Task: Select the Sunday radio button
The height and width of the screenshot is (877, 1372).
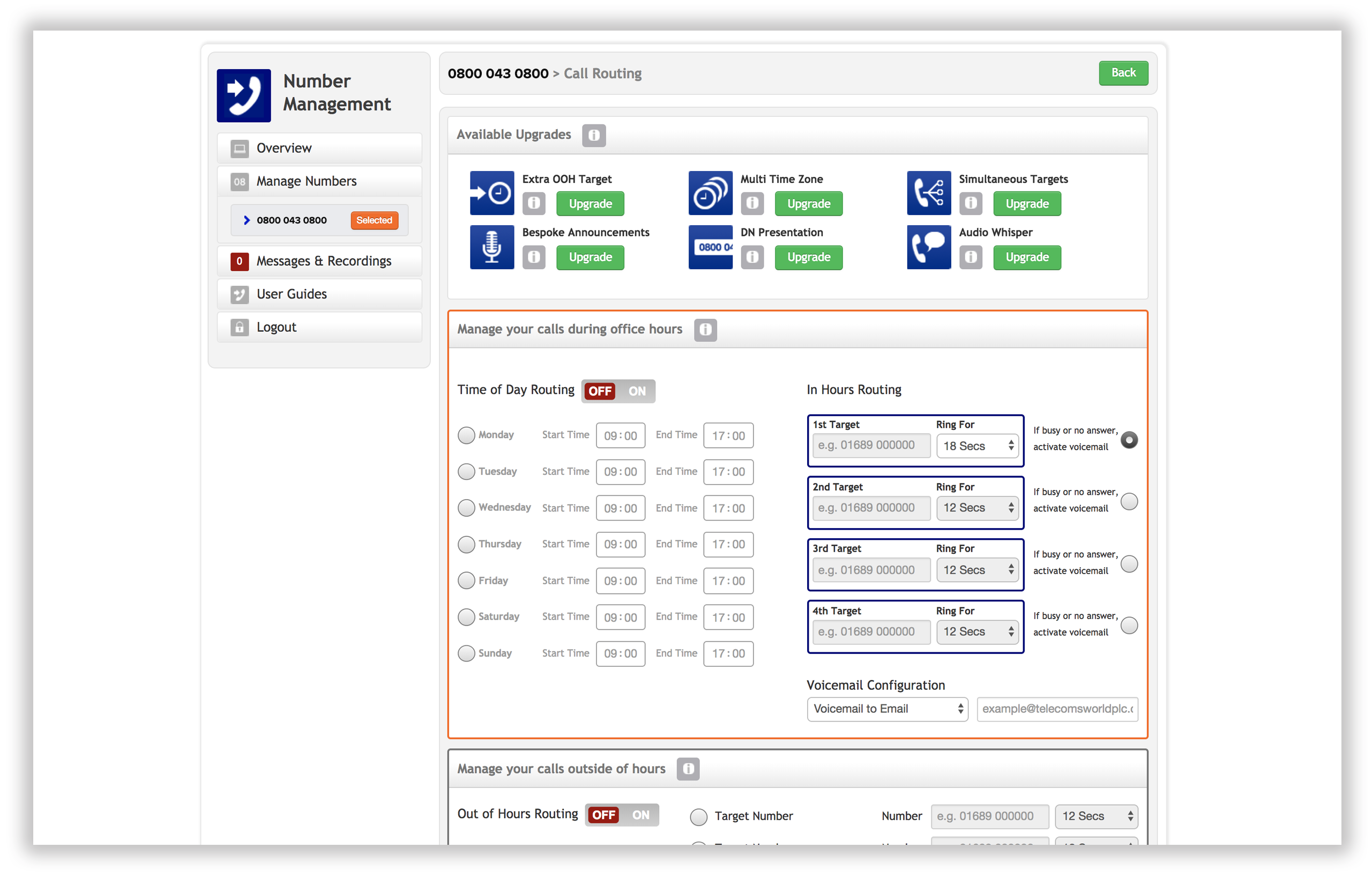Action: click(x=466, y=653)
